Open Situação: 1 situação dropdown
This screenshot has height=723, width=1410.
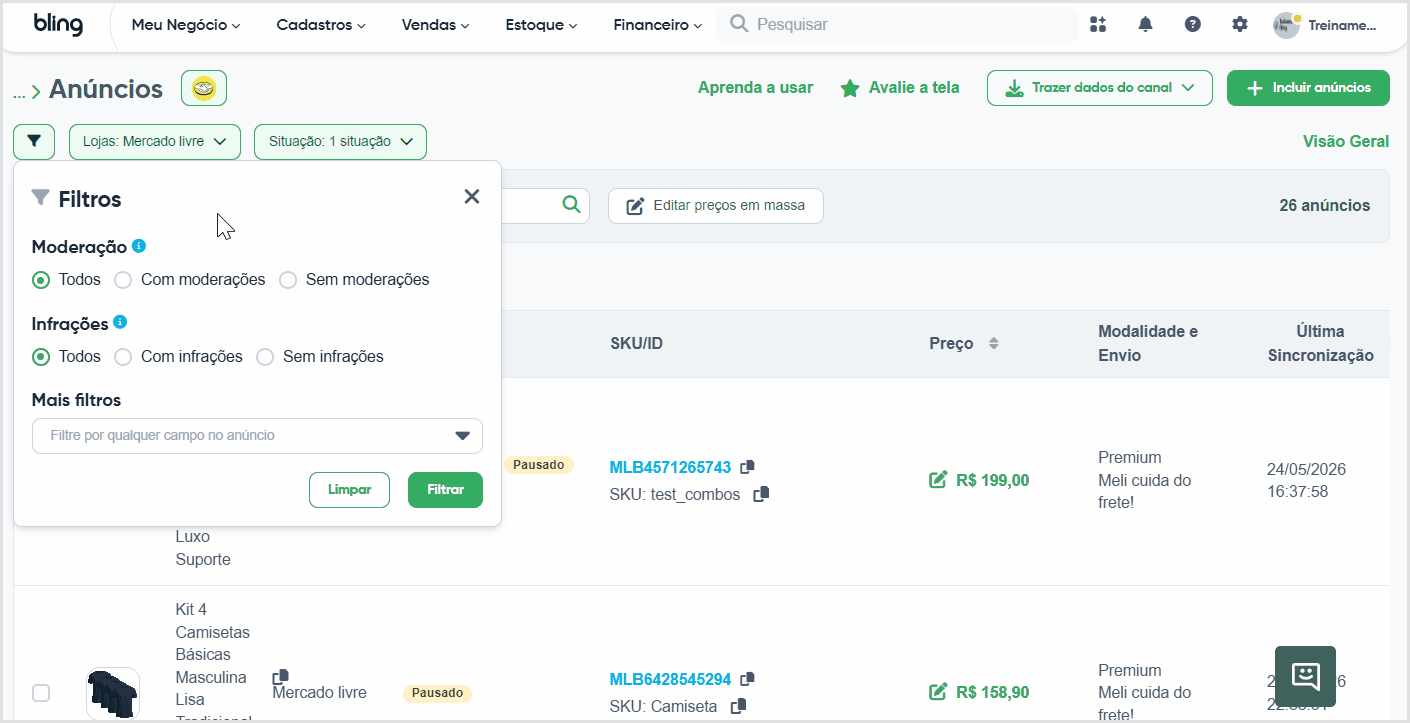(x=340, y=142)
